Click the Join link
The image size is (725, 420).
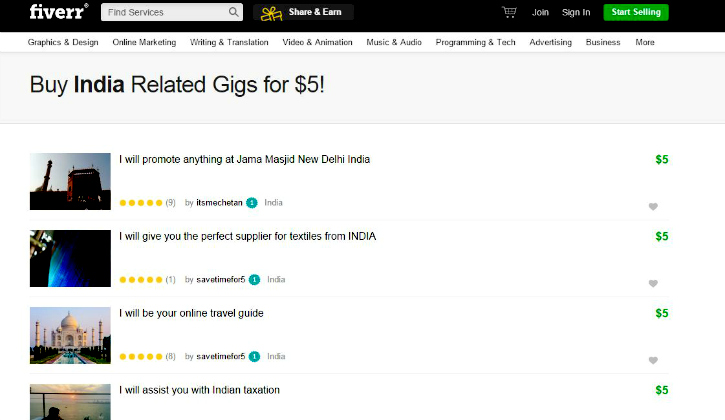click(x=540, y=12)
